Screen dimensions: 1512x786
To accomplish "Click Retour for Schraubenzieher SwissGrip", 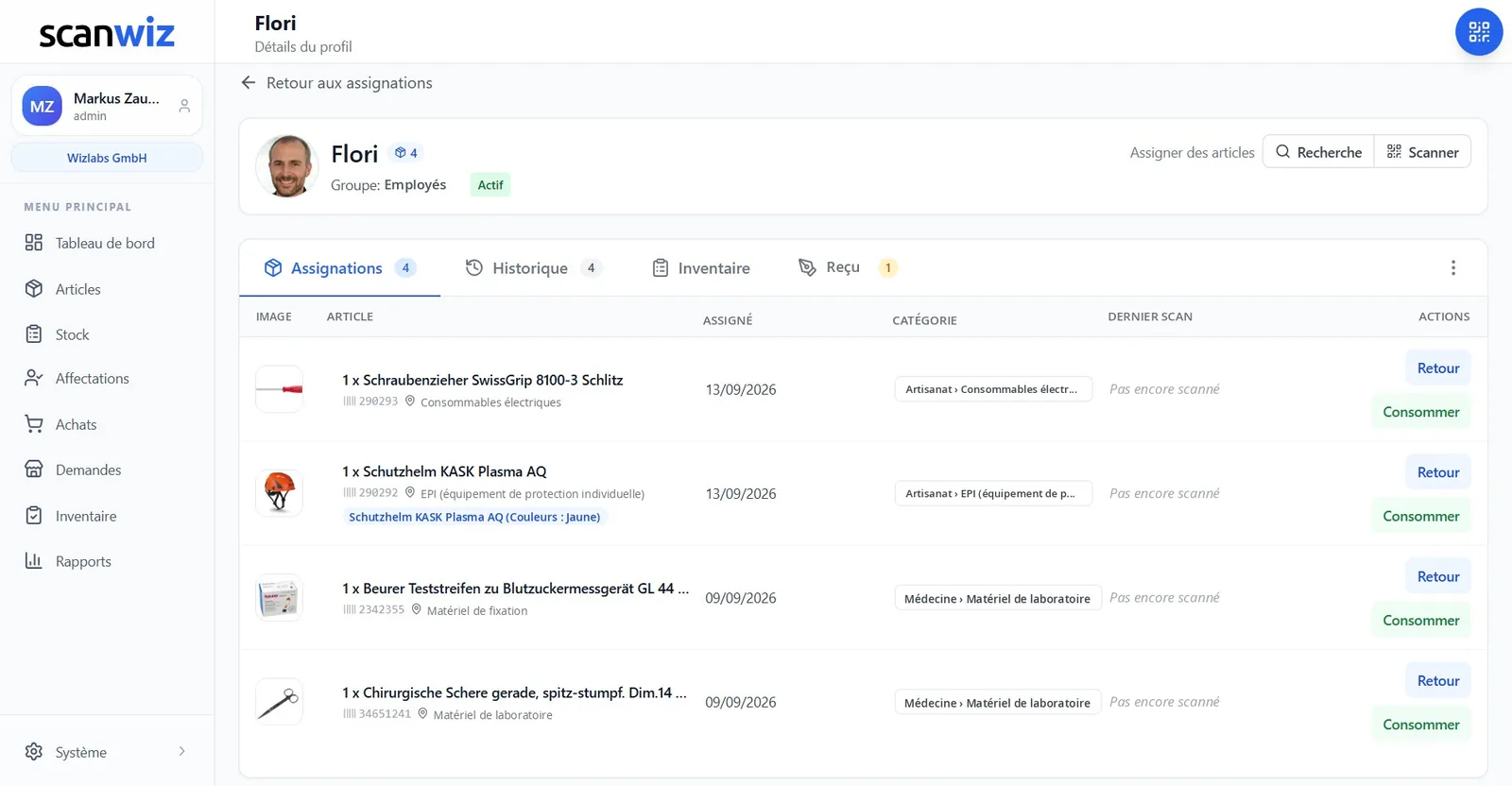I will (x=1438, y=368).
